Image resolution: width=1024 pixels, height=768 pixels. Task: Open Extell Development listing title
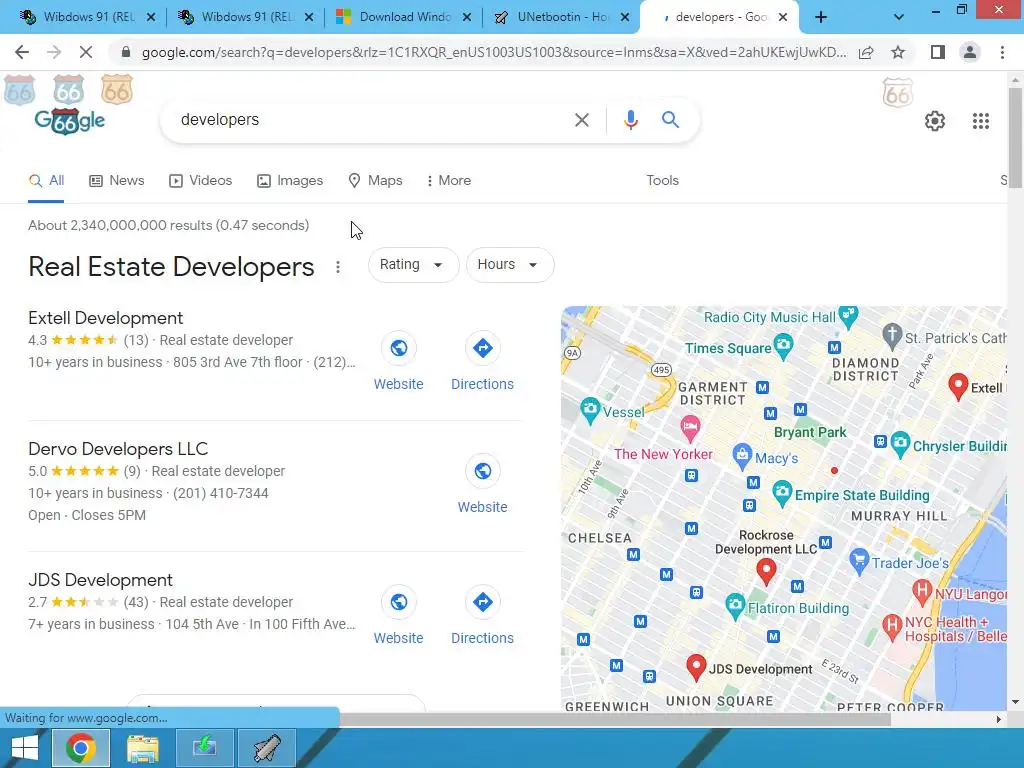105,318
